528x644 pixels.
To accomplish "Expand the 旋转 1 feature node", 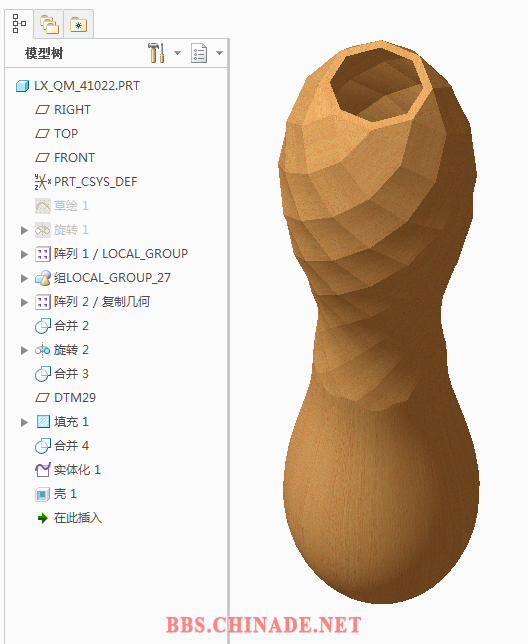I will pyautogui.click(x=24, y=230).
